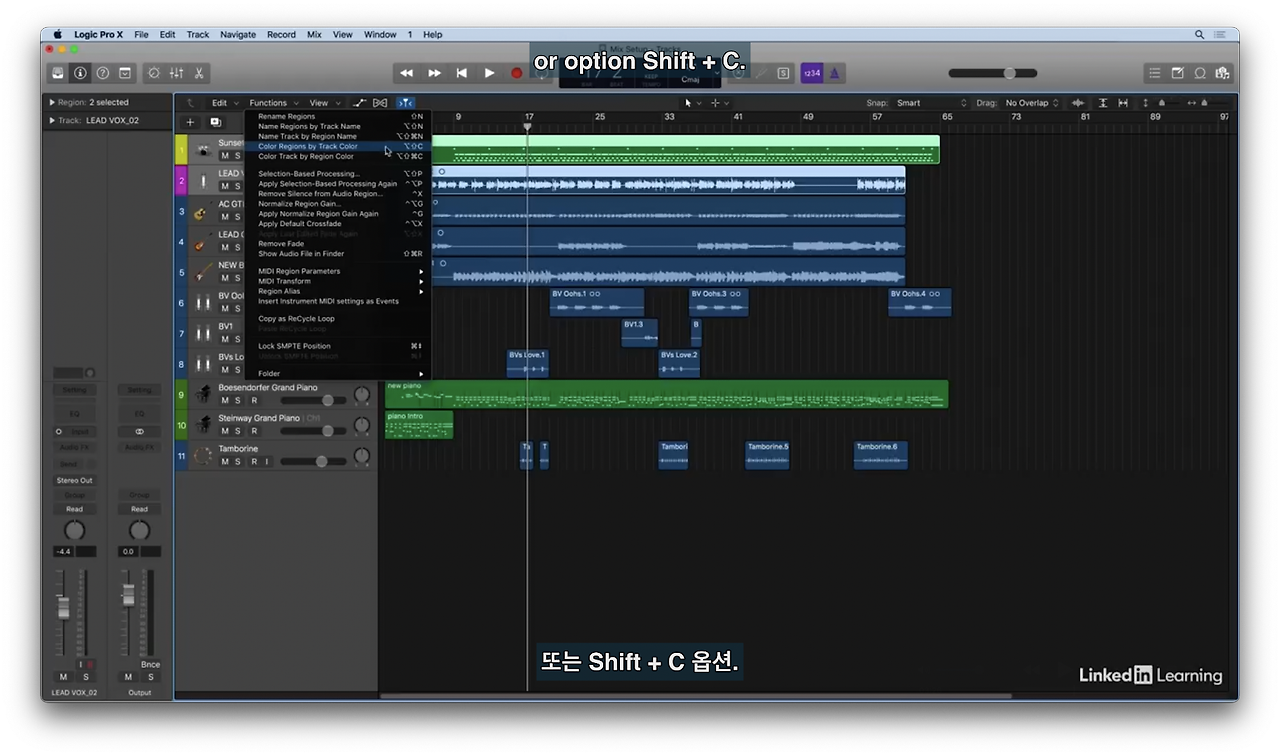Screen dimensions: 1280x756
Task: Click the horizontal auto zoom icon
Action: coord(1123,103)
